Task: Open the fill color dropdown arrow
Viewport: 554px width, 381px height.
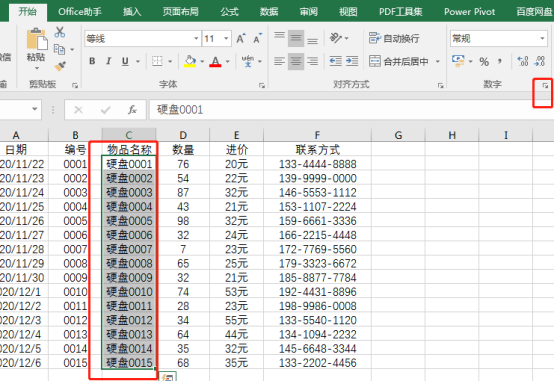Action: (x=202, y=61)
